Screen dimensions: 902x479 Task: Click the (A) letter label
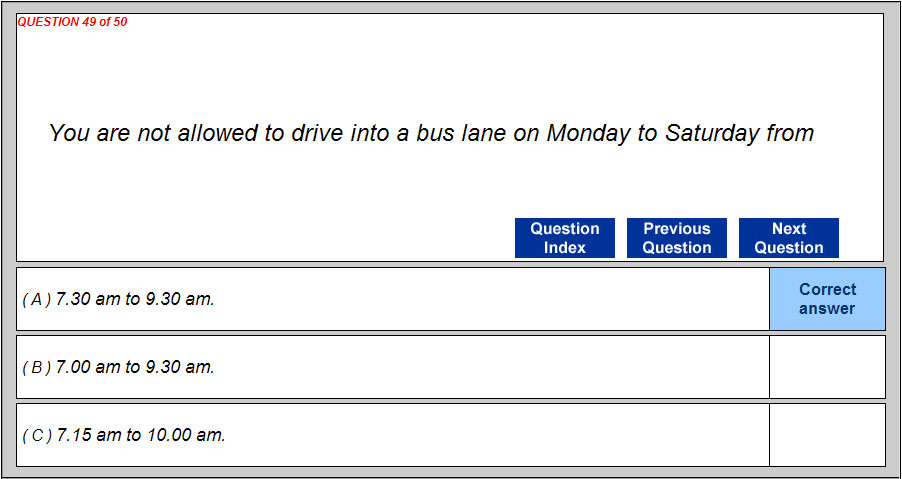point(37,299)
